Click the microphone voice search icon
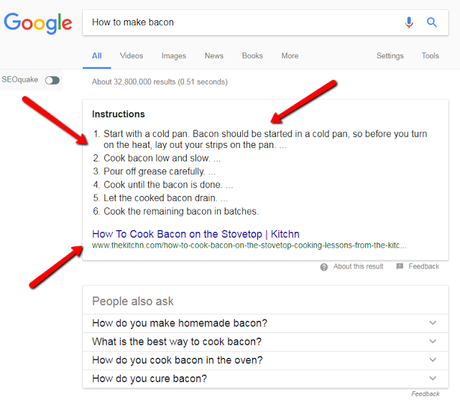Screen dimensions: 460x407 click(409, 23)
